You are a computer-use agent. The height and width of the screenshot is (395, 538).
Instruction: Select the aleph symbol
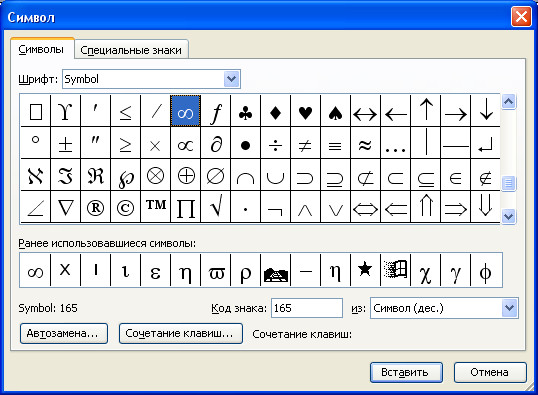tap(35, 175)
